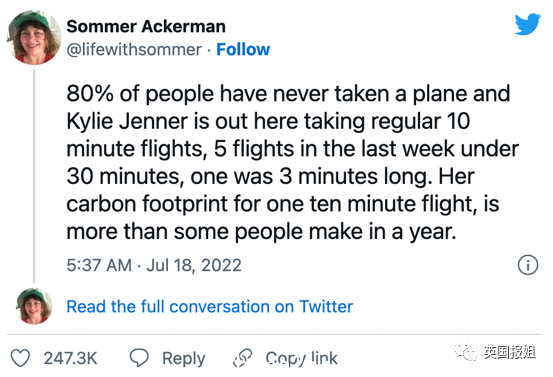
Task: Click the chain link copy icon
Action: click(x=243, y=358)
